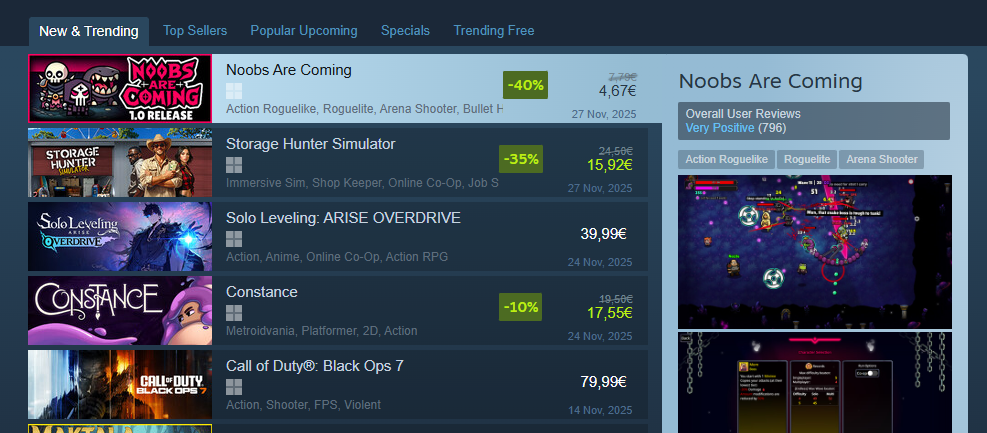This screenshot has height=433, width=987.
Task: Go to the Trending Free tab
Action: (x=494, y=30)
